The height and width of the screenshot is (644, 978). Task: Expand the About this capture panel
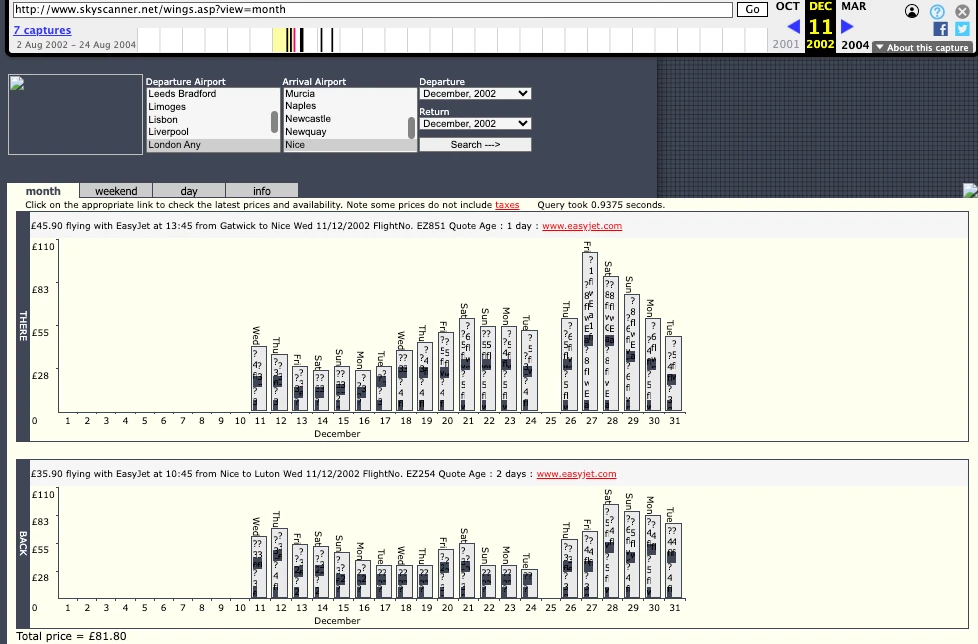coord(921,47)
